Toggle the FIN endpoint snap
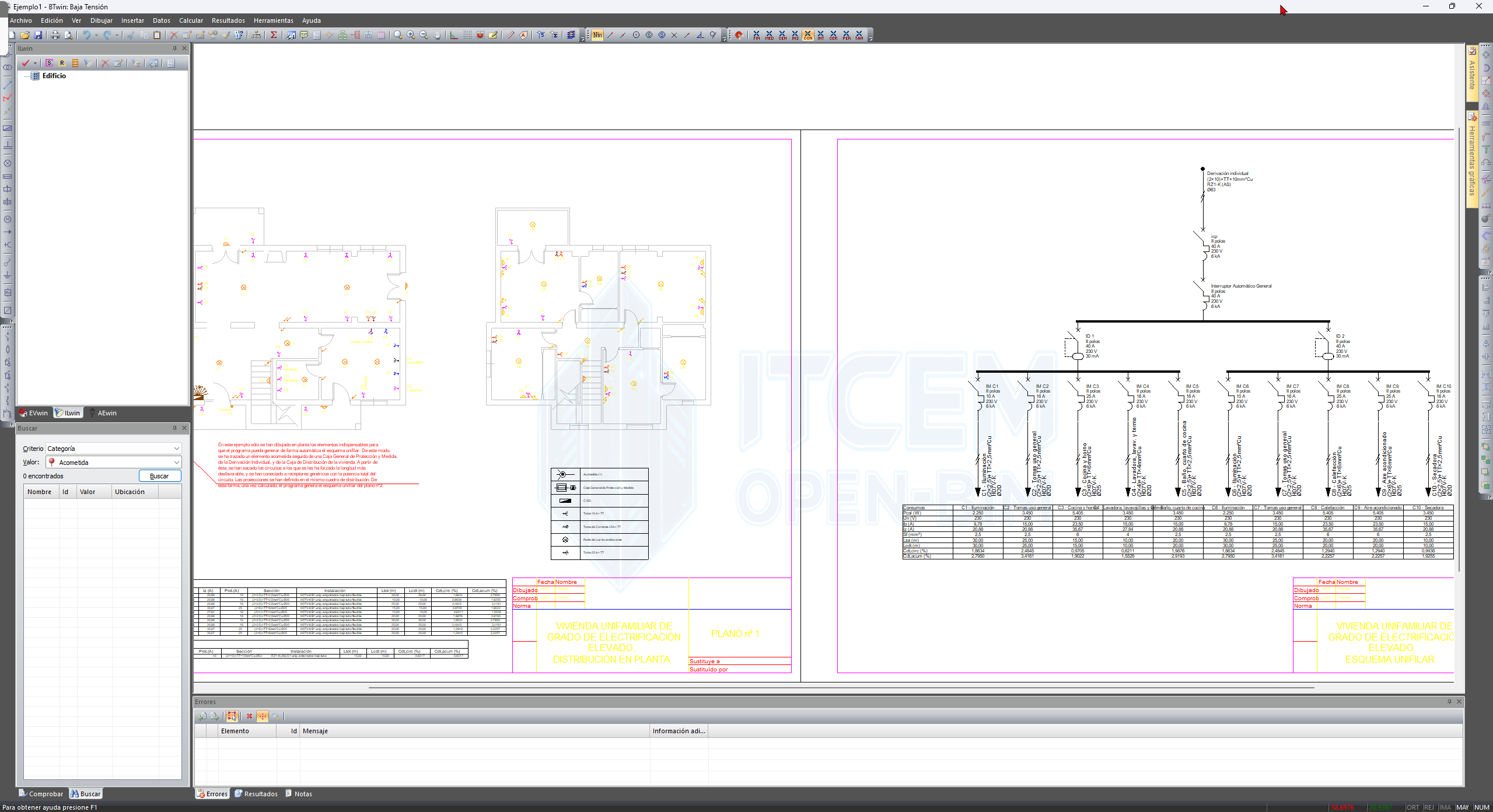Screen dimensions: 1493x812 tap(756, 35)
